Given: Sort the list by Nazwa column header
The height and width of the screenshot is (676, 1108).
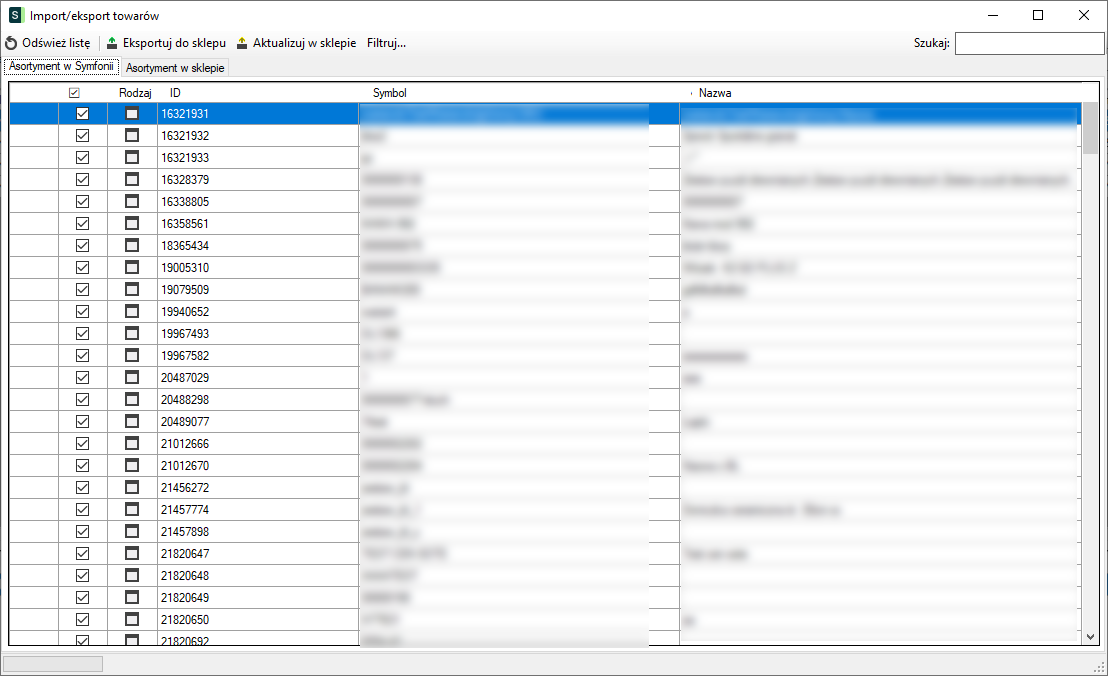Looking at the screenshot, I should coord(715,92).
